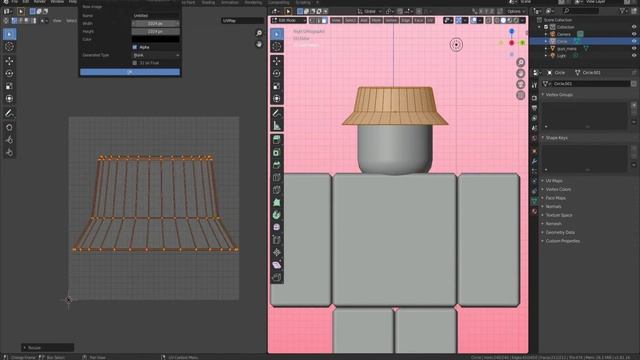Image resolution: width=640 pixels, height=360 pixels.
Task: Hide the Collection in outliner
Action: [x=634, y=27]
